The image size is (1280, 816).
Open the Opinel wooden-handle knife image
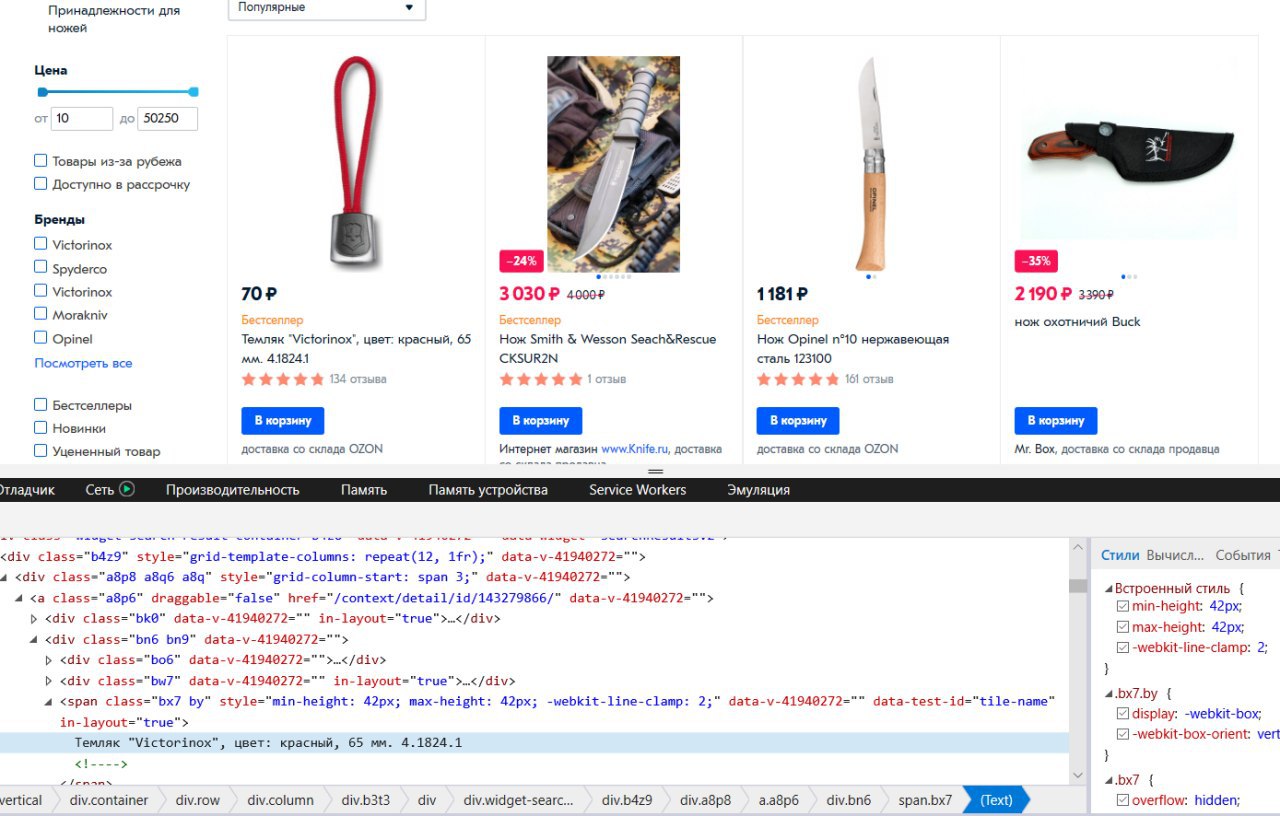871,165
